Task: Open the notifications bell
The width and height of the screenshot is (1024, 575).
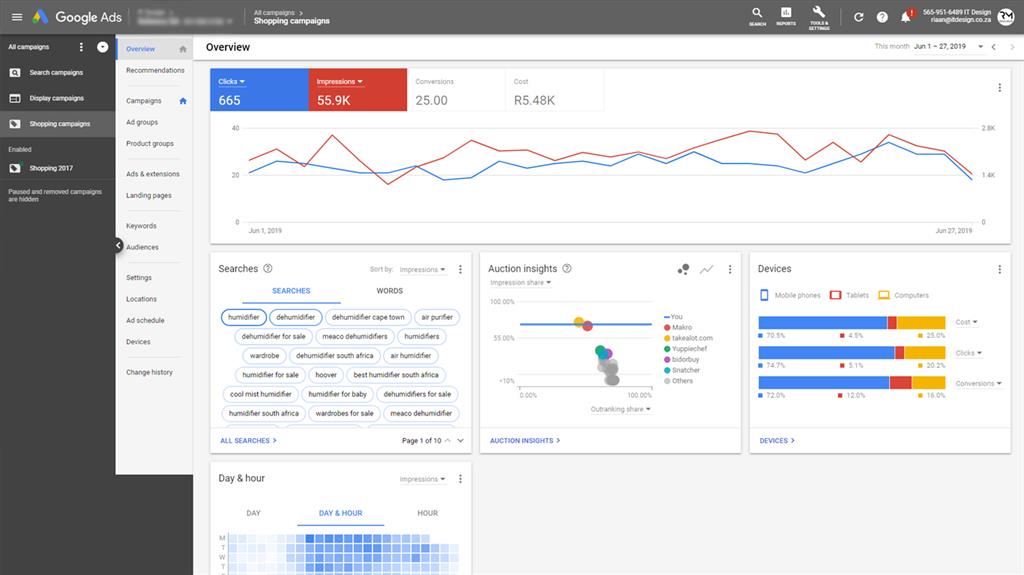Action: tap(906, 17)
